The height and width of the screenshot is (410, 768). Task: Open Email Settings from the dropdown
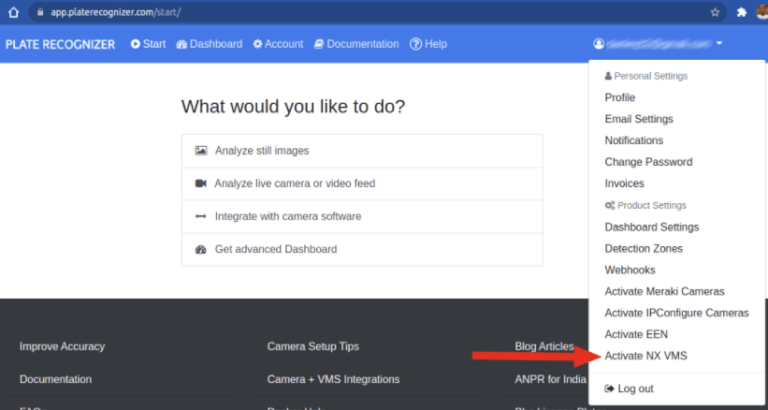pyautogui.click(x=639, y=119)
